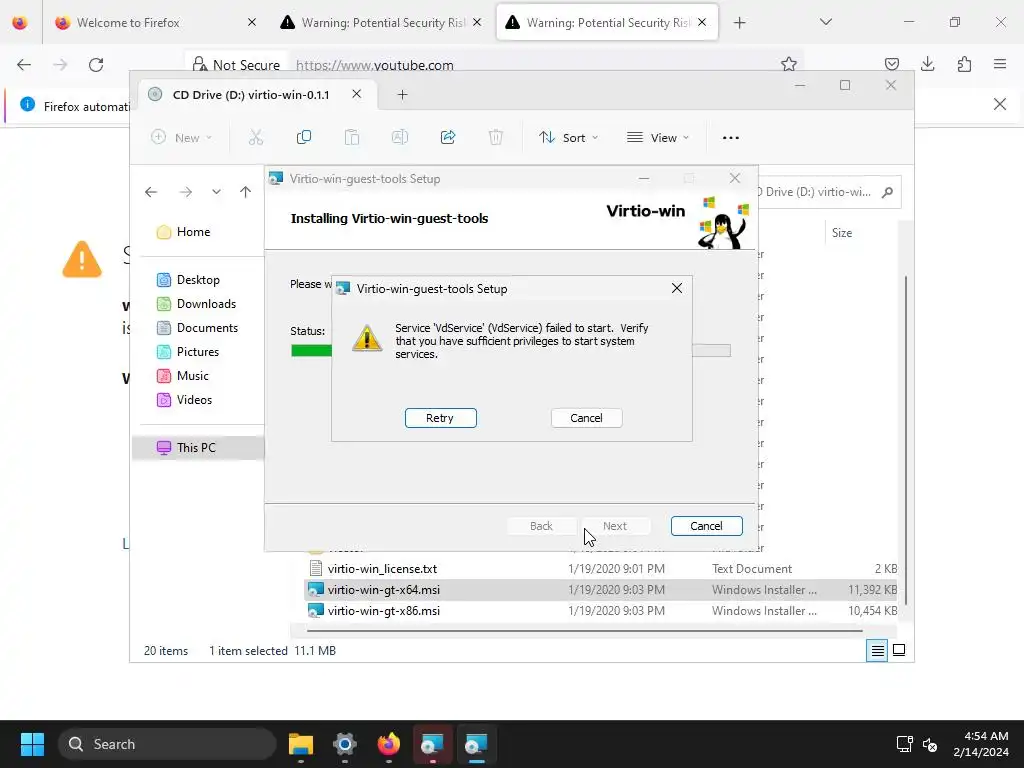Close the VdService error dialog with X

point(677,289)
